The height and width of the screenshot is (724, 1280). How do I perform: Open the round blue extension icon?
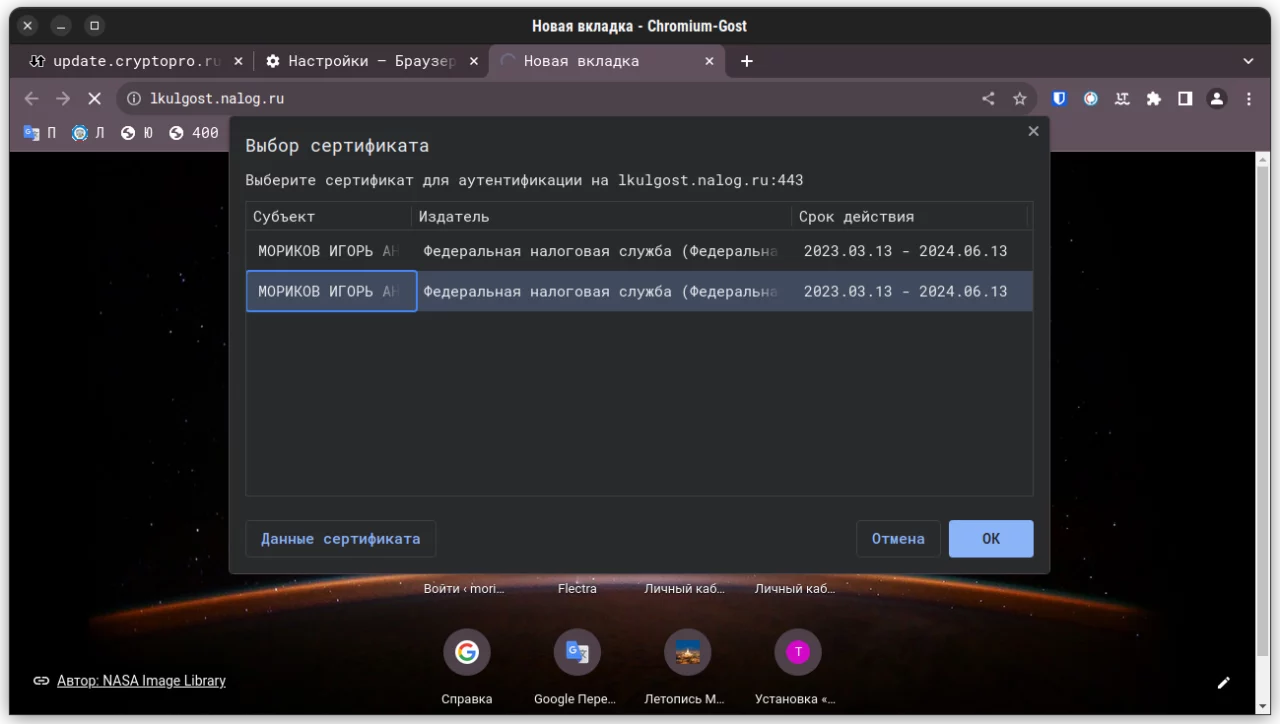tap(1091, 99)
